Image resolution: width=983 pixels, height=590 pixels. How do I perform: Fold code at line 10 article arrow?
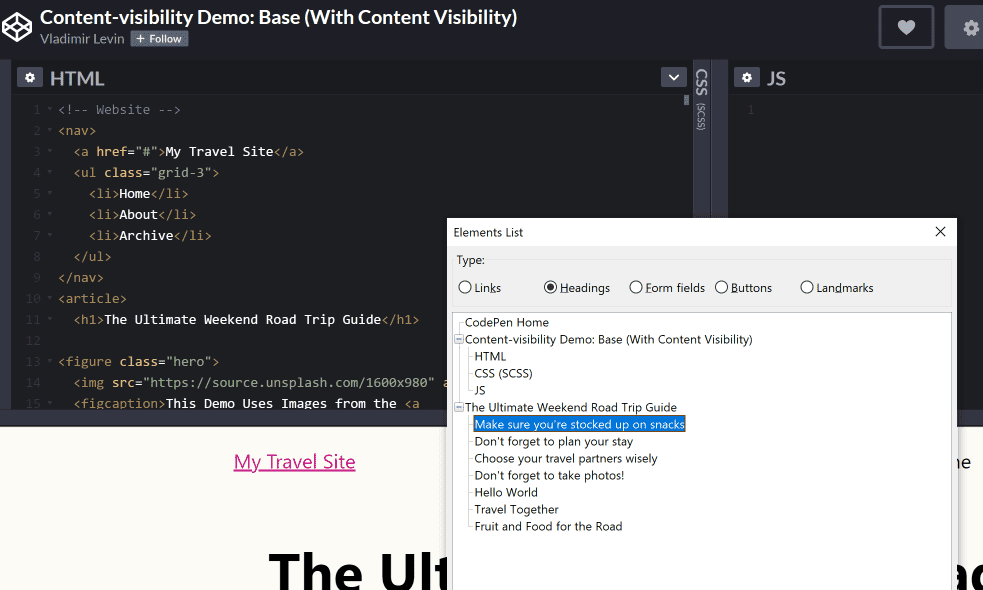click(x=50, y=298)
